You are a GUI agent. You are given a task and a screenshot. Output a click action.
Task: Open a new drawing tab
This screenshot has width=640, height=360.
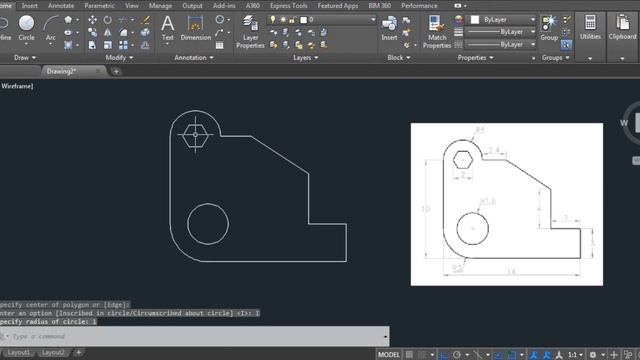tap(116, 71)
